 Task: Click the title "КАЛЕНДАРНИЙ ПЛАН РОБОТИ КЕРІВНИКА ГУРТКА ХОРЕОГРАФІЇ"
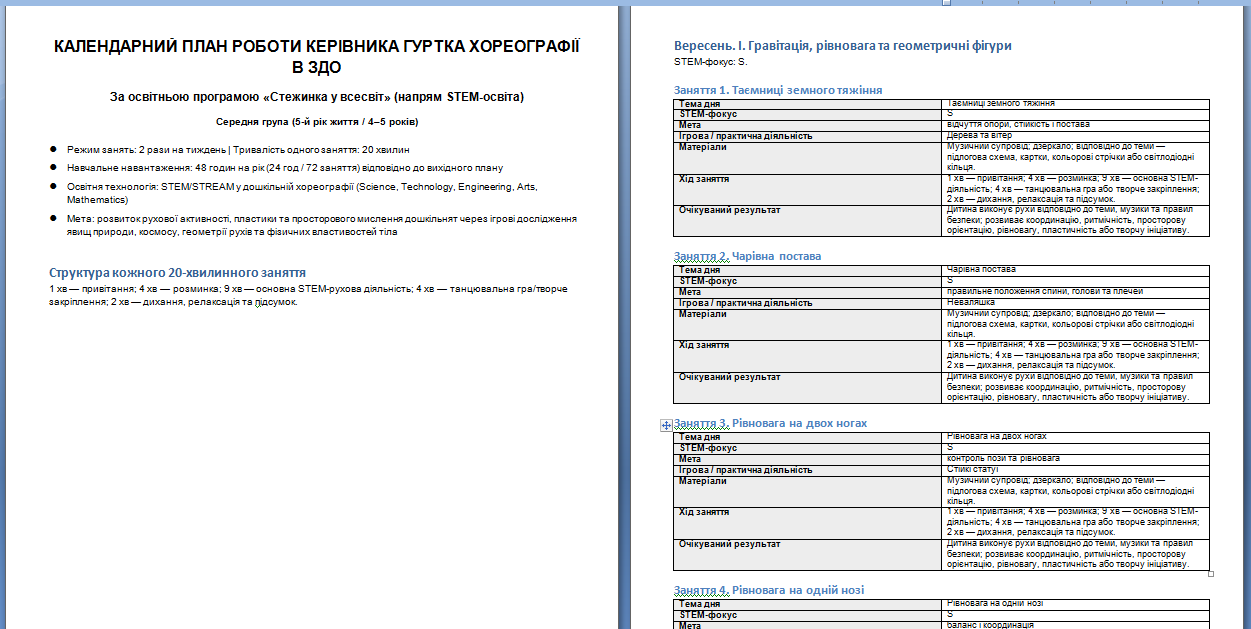(x=317, y=47)
